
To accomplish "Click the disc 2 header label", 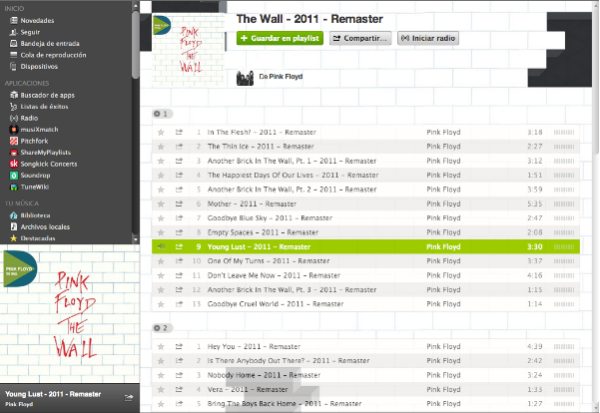I will coord(162,328).
